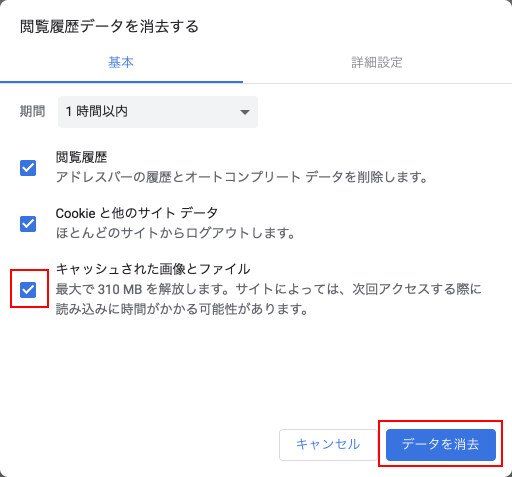
Task: Click the 閲覧履歴 option title
Action: click(x=81, y=157)
